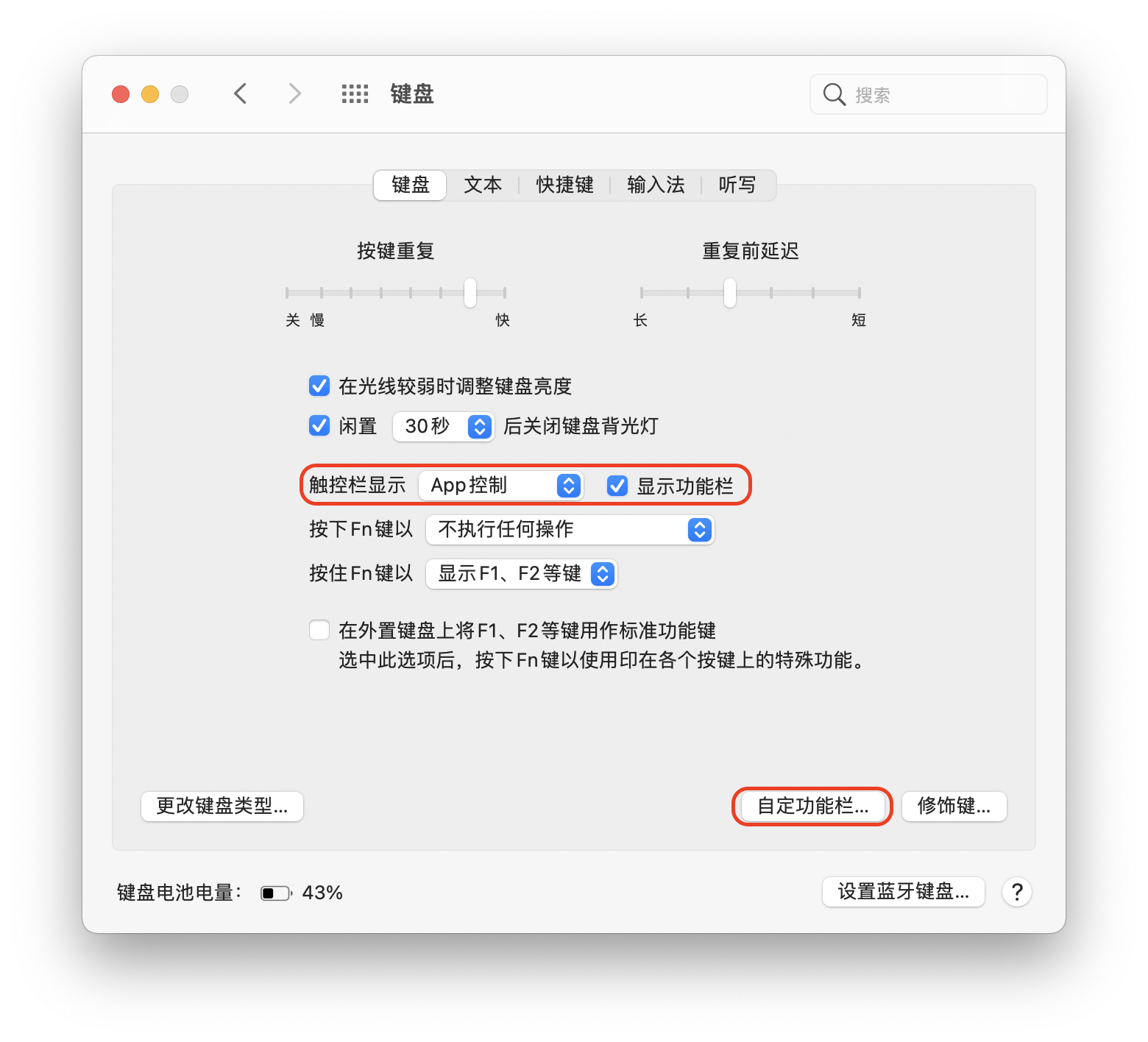Click the magnifying glass search icon
The width and height of the screenshot is (1148, 1042).
coord(834,94)
